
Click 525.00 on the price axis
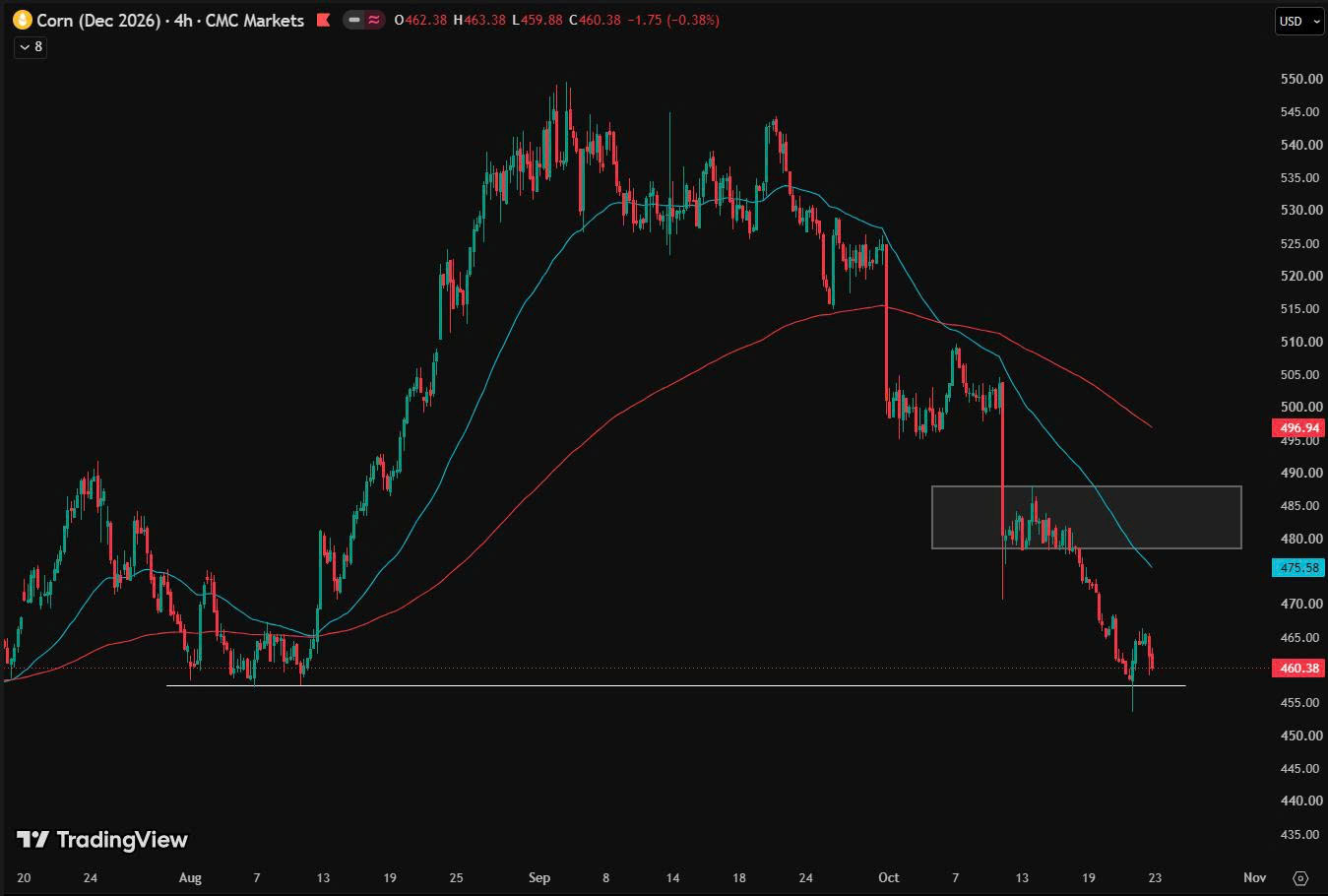click(1300, 243)
